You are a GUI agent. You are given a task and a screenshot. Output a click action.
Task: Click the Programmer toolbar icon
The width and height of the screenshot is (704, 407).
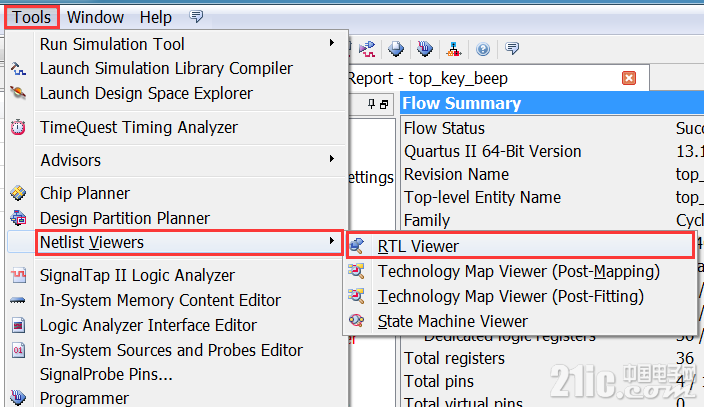point(424,49)
